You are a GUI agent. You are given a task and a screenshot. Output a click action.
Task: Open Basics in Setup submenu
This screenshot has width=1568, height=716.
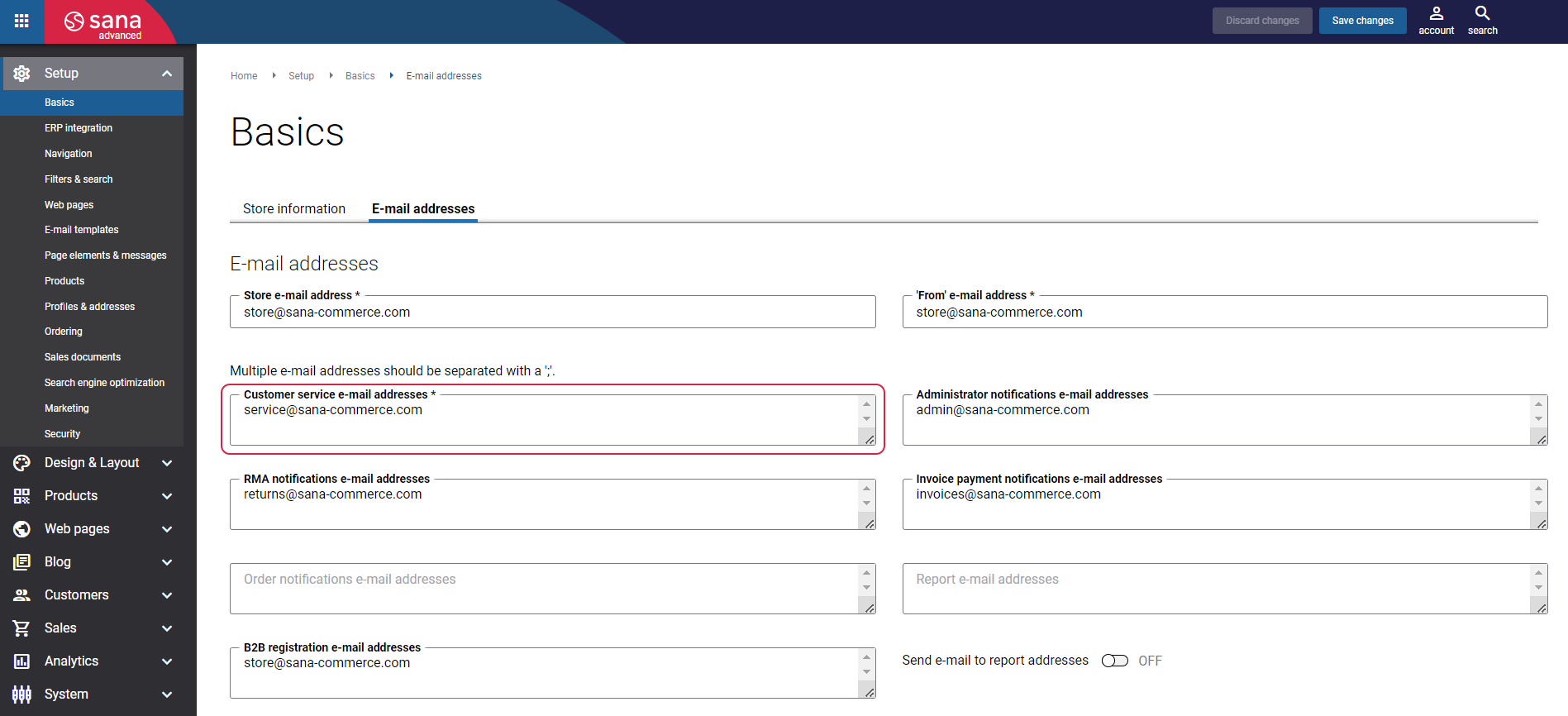92,103
